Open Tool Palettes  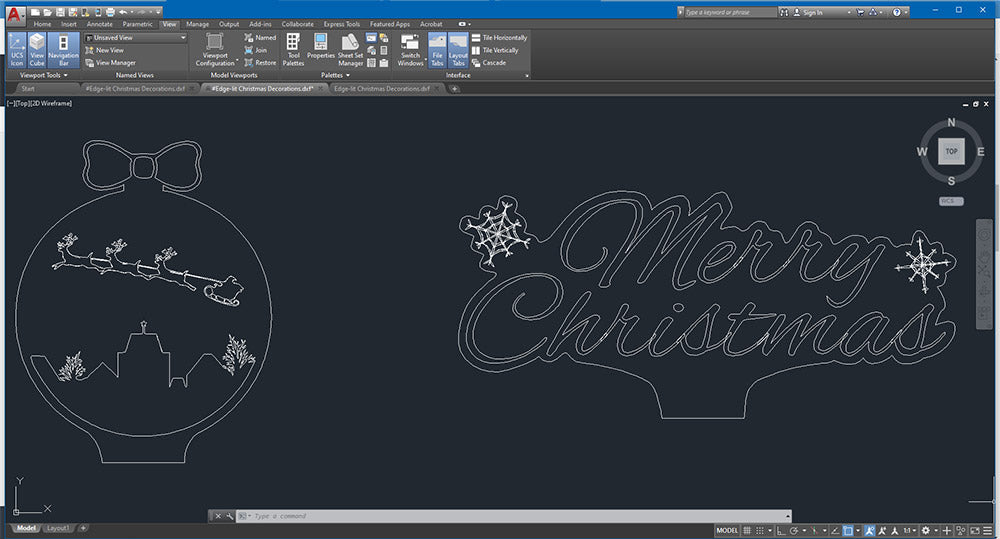293,50
